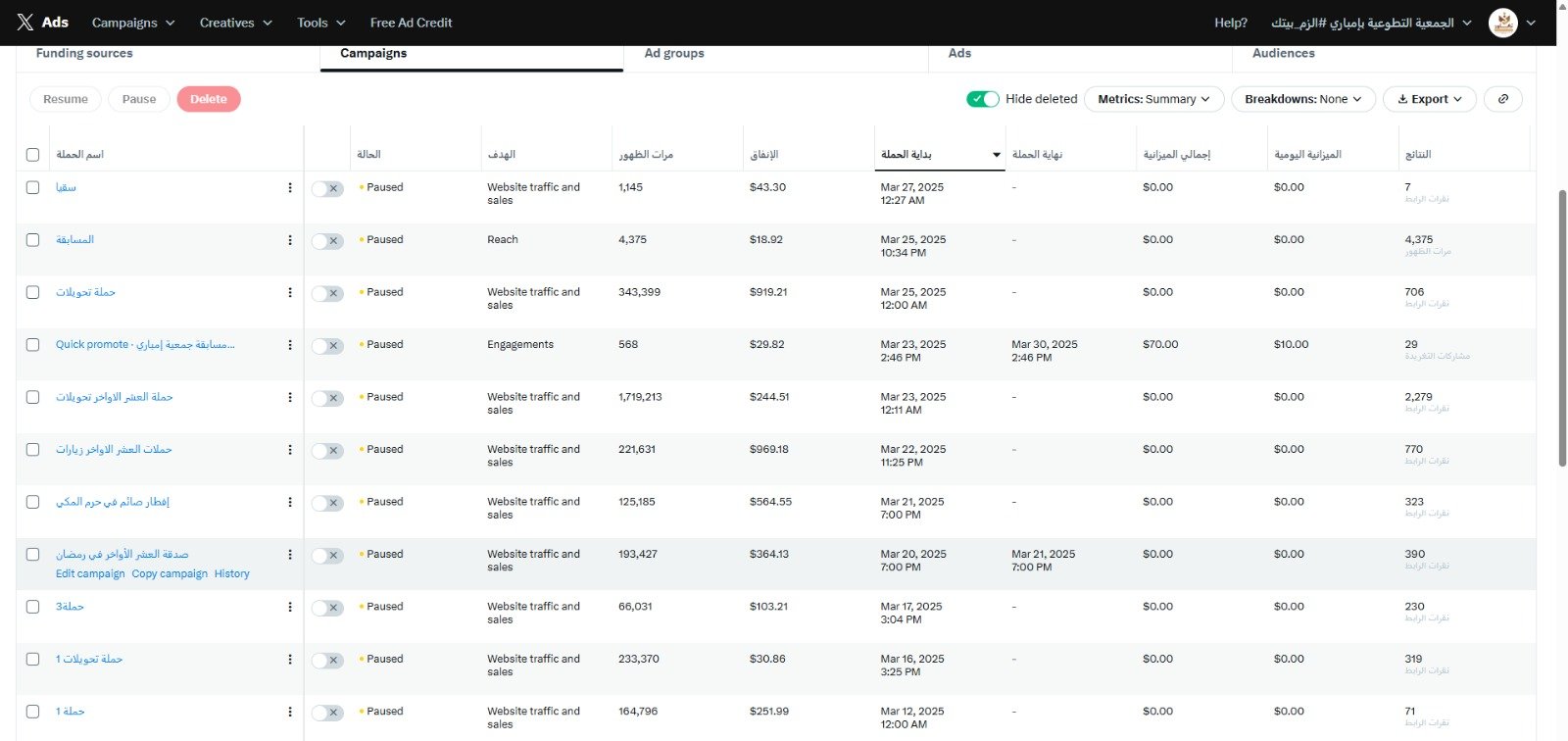
Task: Click the Edit campaign link
Action: pos(90,574)
